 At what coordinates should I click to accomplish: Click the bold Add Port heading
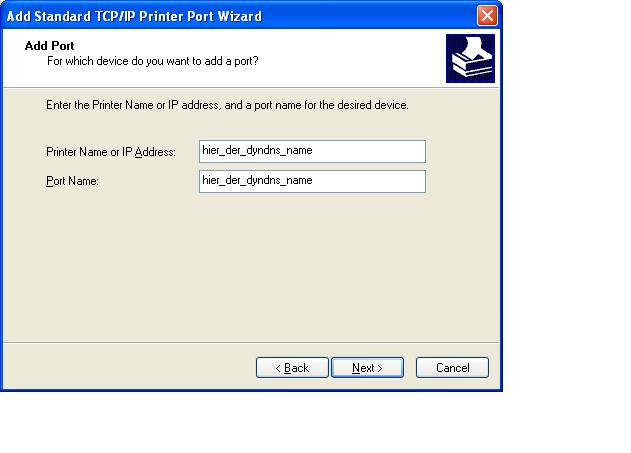click(49, 46)
